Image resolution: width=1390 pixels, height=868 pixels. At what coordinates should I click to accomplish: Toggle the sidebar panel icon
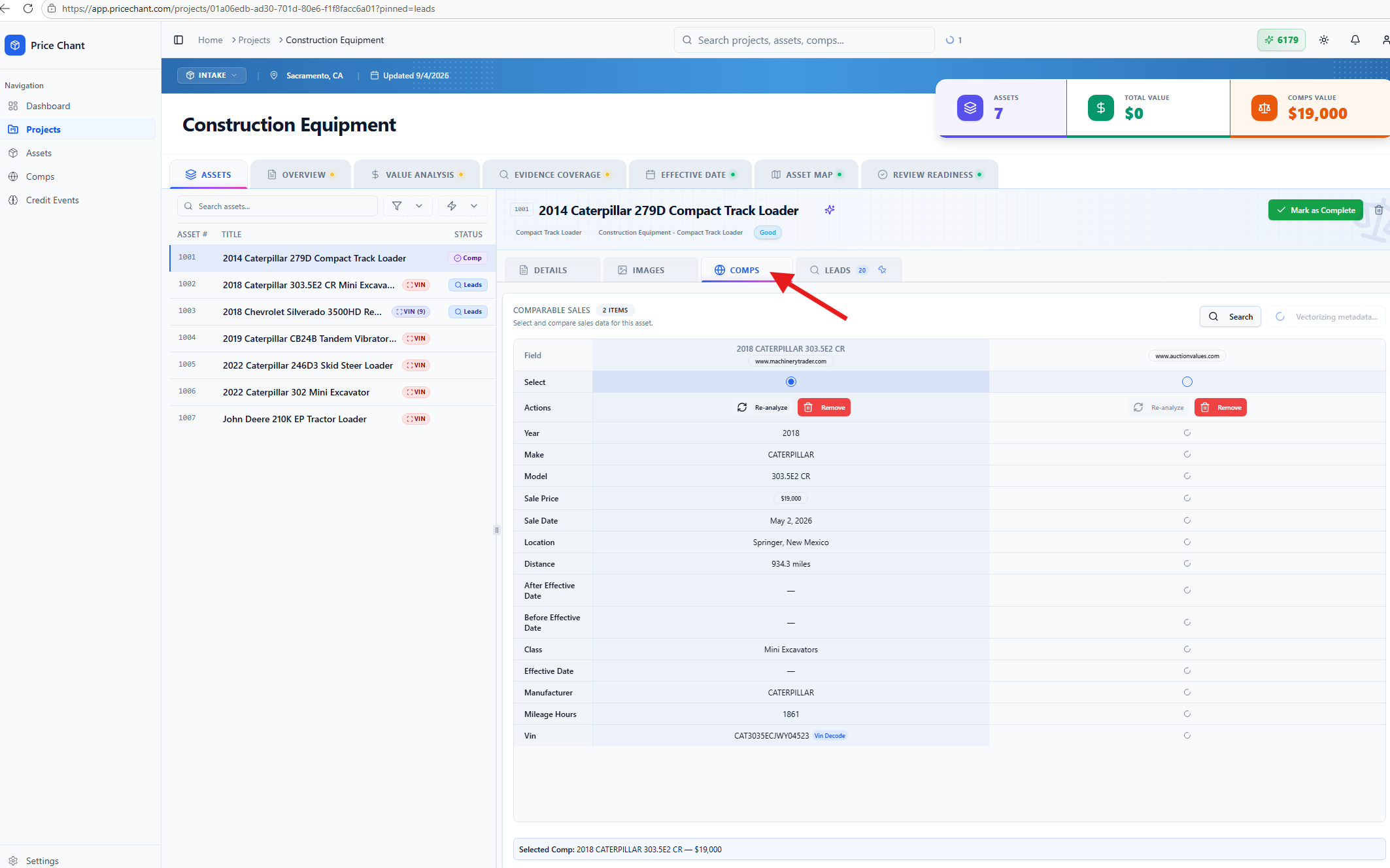tap(178, 40)
